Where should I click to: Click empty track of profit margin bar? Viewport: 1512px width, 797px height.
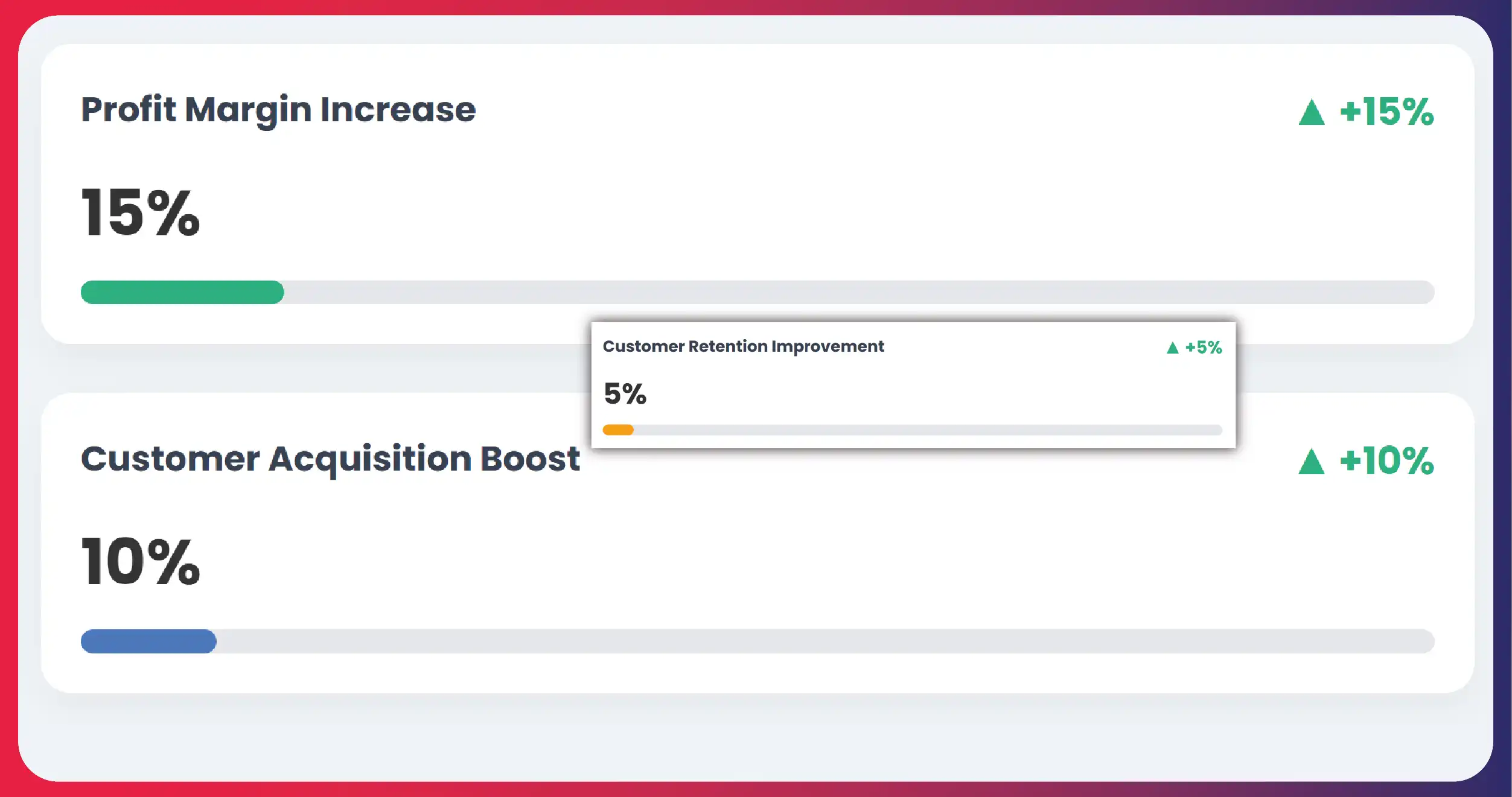(845, 293)
